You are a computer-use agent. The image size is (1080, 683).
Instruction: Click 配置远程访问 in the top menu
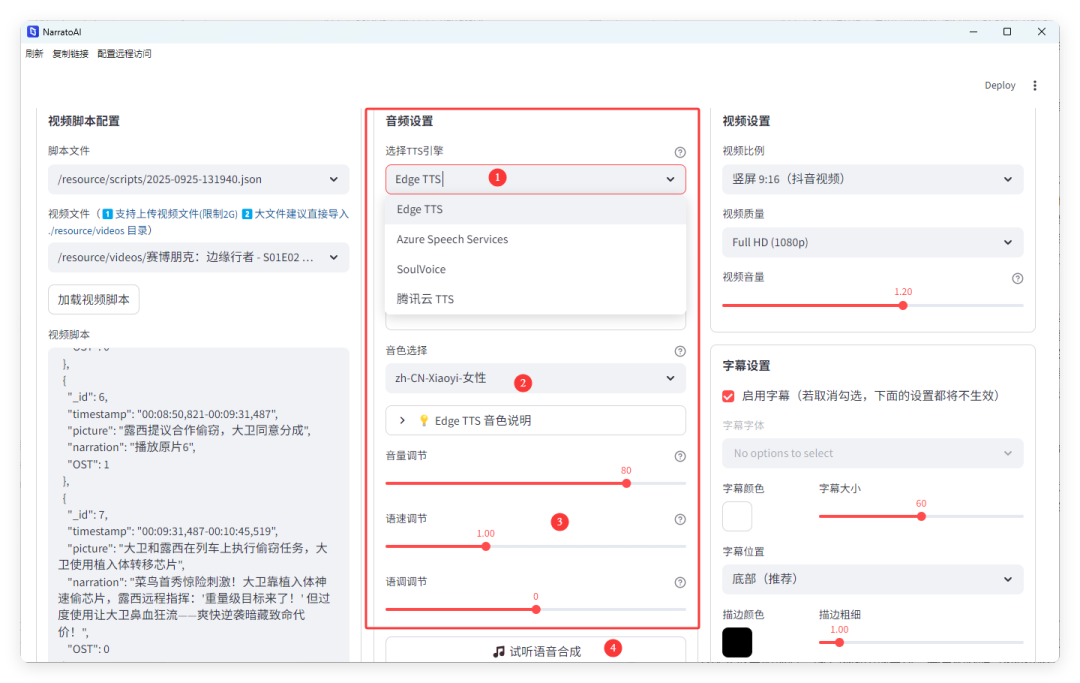click(x=124, y=54)
